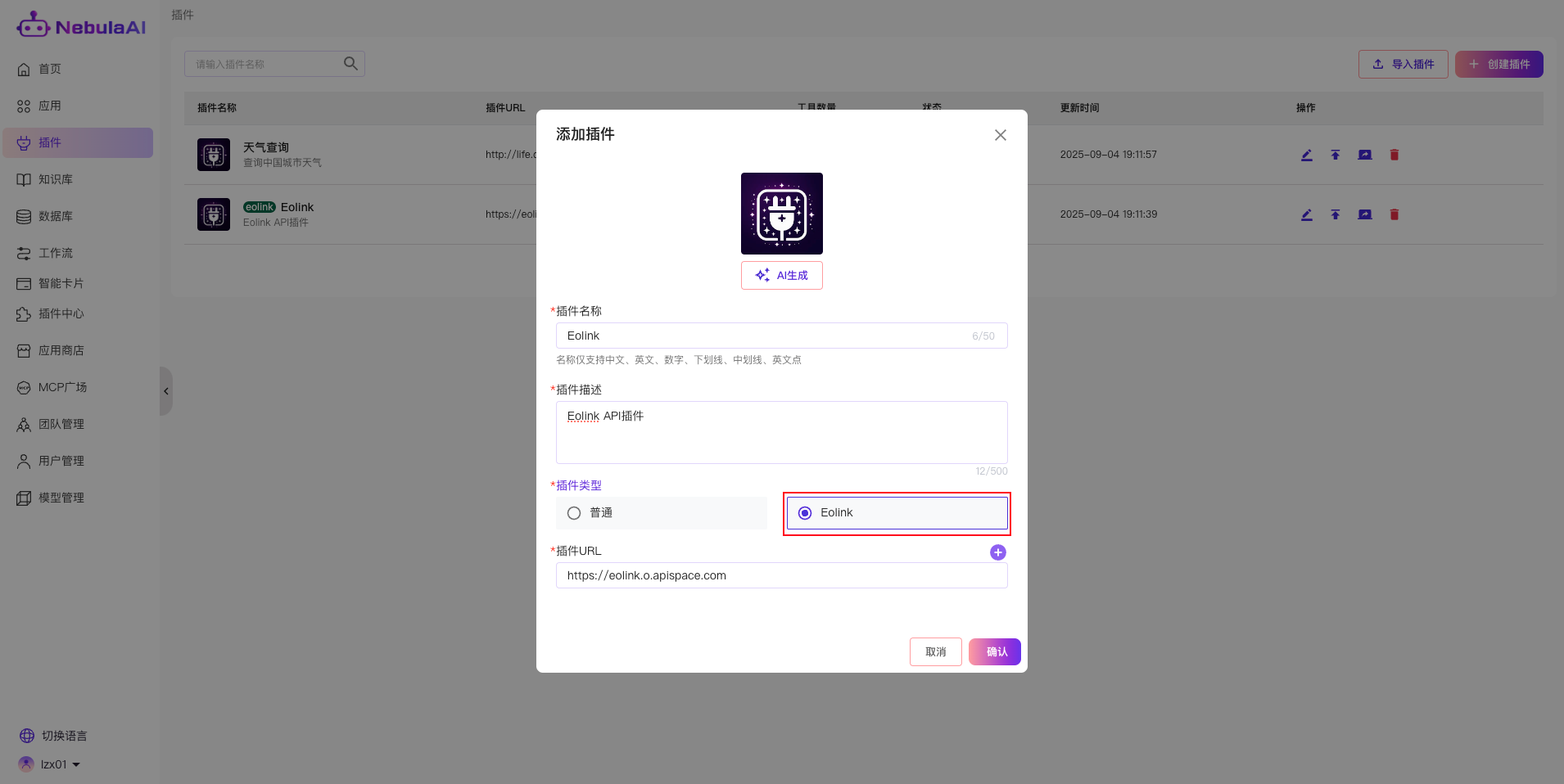Expand the lzx01 account dropdown arrow
Viewport: 1564px width, 784px height.
[76, 764]
